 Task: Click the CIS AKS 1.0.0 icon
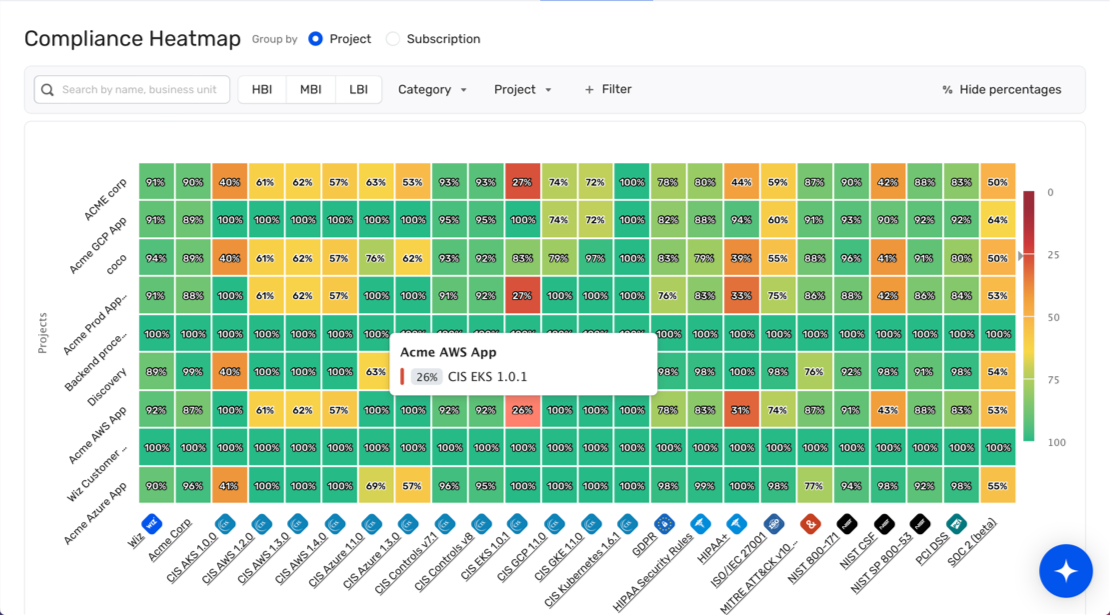click(225, 524)
